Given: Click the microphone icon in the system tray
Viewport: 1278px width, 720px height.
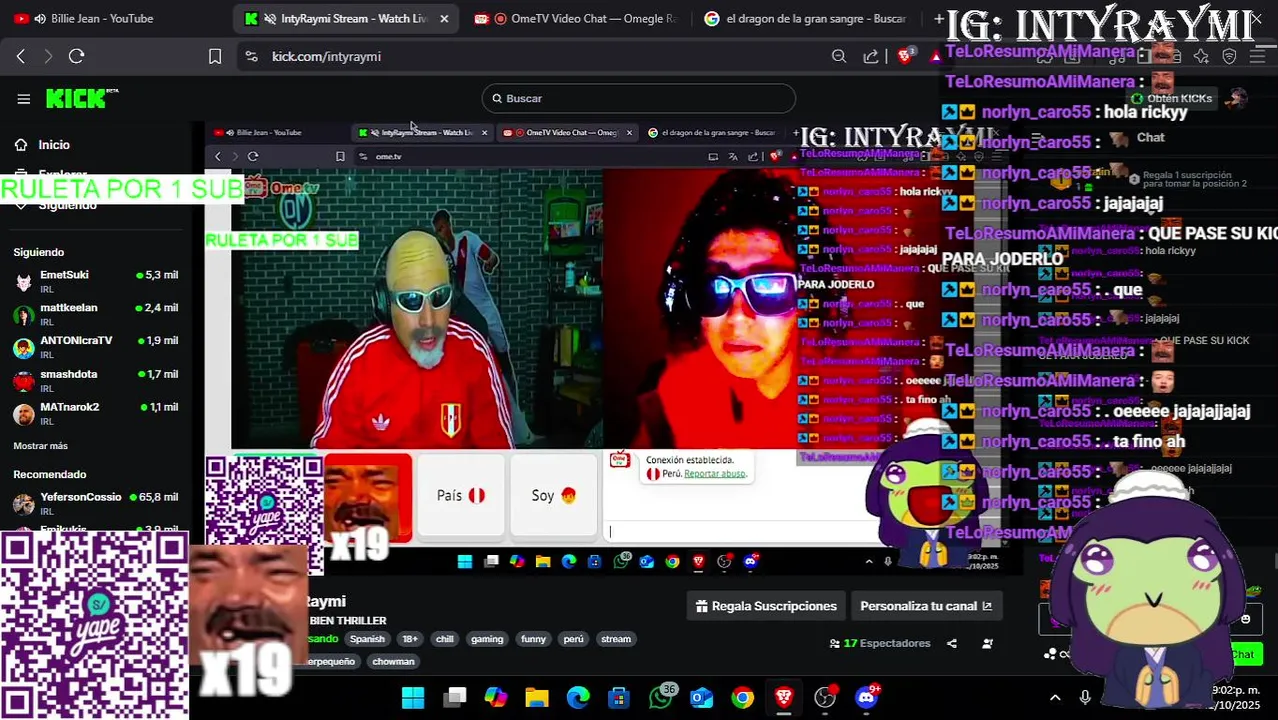Looking at the screenshot, I should click(x=1085, y=697).
